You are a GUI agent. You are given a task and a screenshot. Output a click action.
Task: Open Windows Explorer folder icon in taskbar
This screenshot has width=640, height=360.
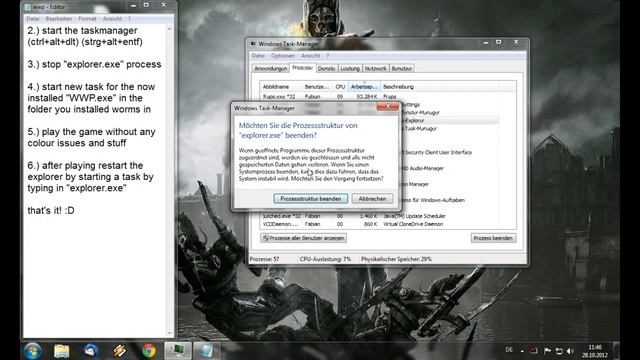[62, 351]
